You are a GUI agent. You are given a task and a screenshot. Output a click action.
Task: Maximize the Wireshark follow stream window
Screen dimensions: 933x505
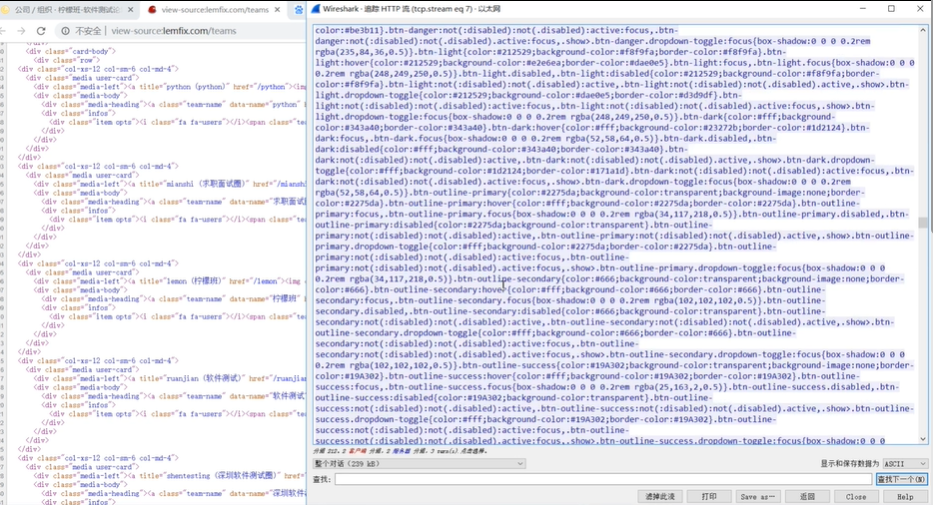(x=891, y=8)
